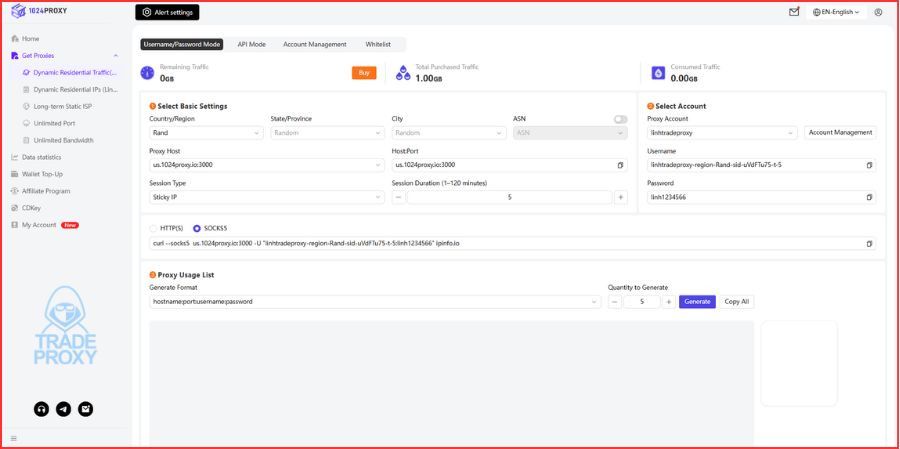Collapse the sidebar hamburger icon
Image resolution: width=900 pixels, height=449 pixels.
(14, 439)
